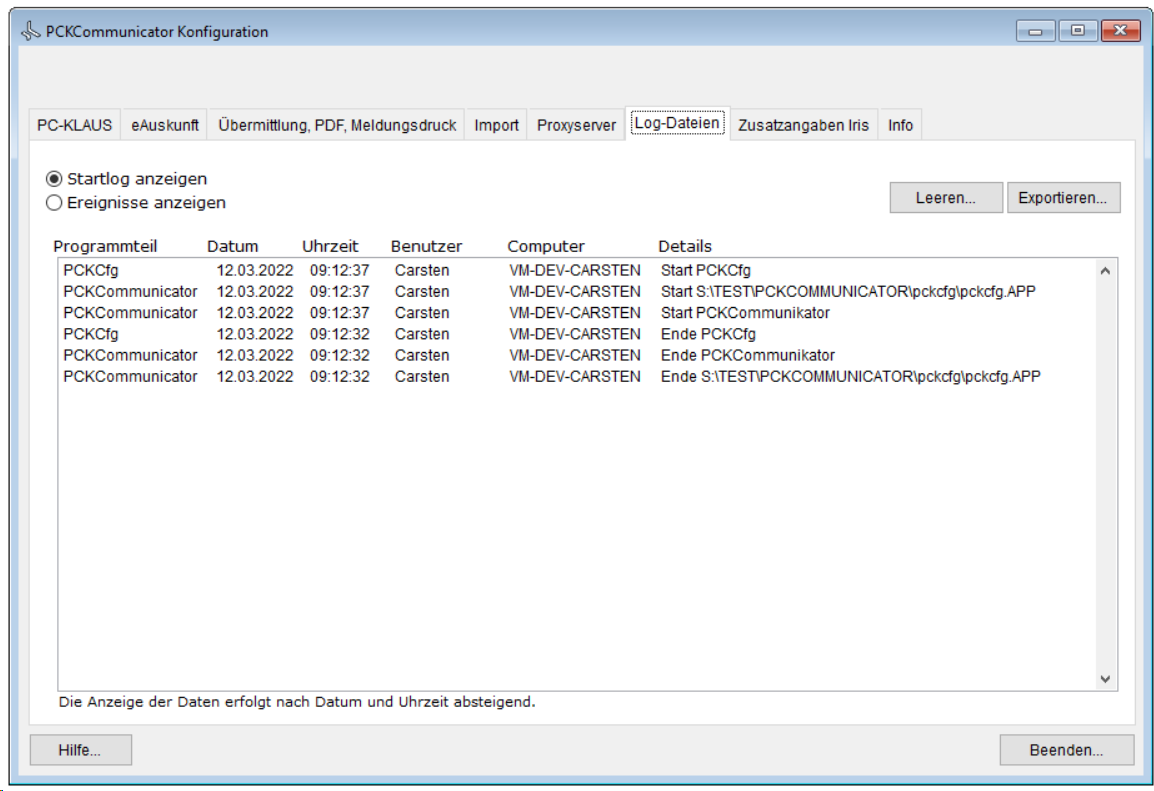Click the log list scroll up arrow
The width and height of the screenshot is (1154, 791).
pyautogui.click(x=1105, y=271)
